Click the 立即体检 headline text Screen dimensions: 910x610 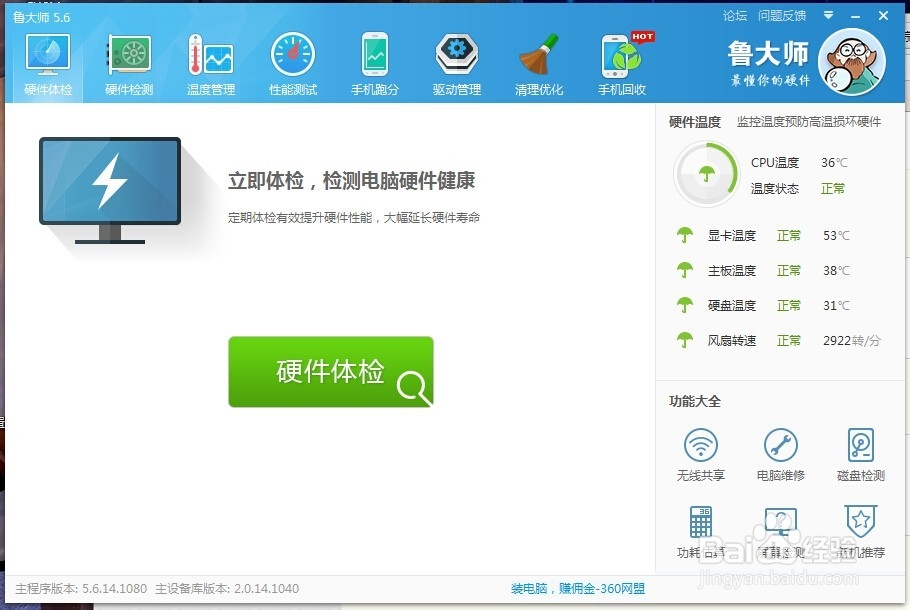point(351,181)
